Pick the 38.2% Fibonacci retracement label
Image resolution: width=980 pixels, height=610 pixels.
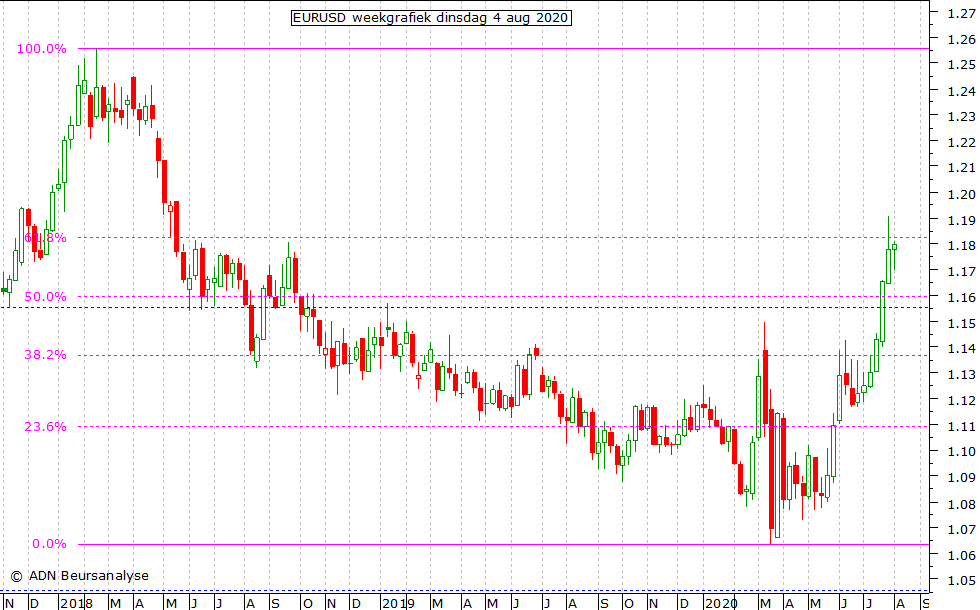click(45, 355)
